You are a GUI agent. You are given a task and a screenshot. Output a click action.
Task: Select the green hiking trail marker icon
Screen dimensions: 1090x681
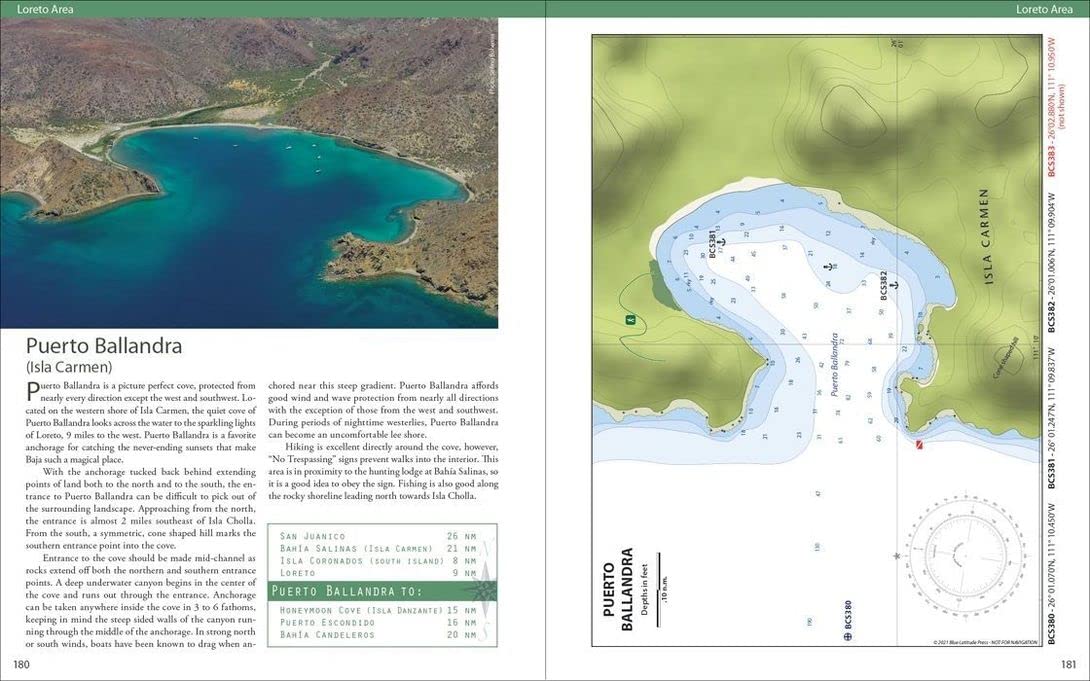[x=630, y=319]
